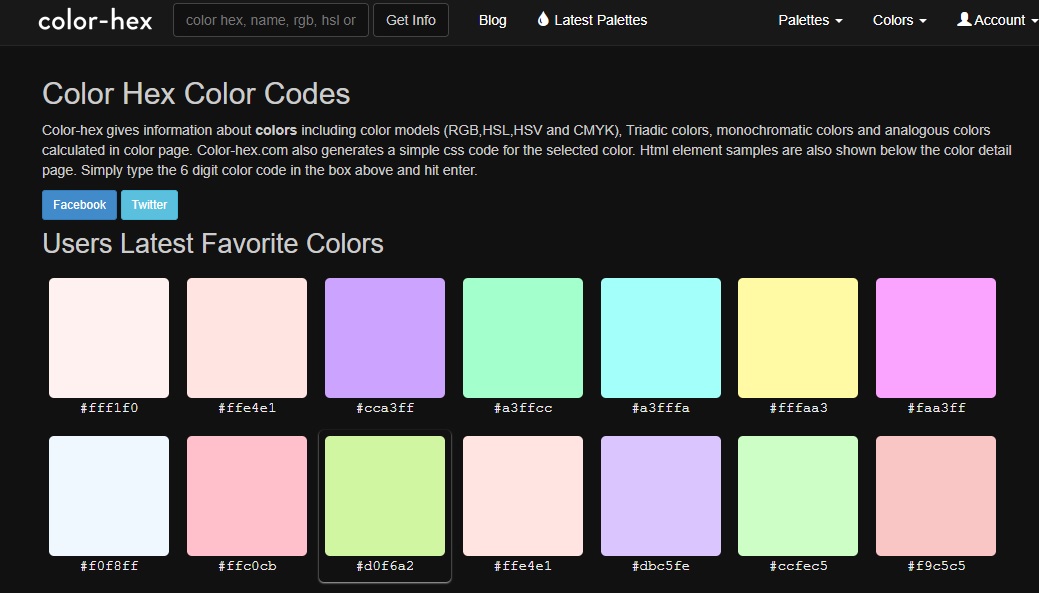The image size is (1039, 593).
Task: Open the Colors dropdown menu
Action: click(897, 19)
